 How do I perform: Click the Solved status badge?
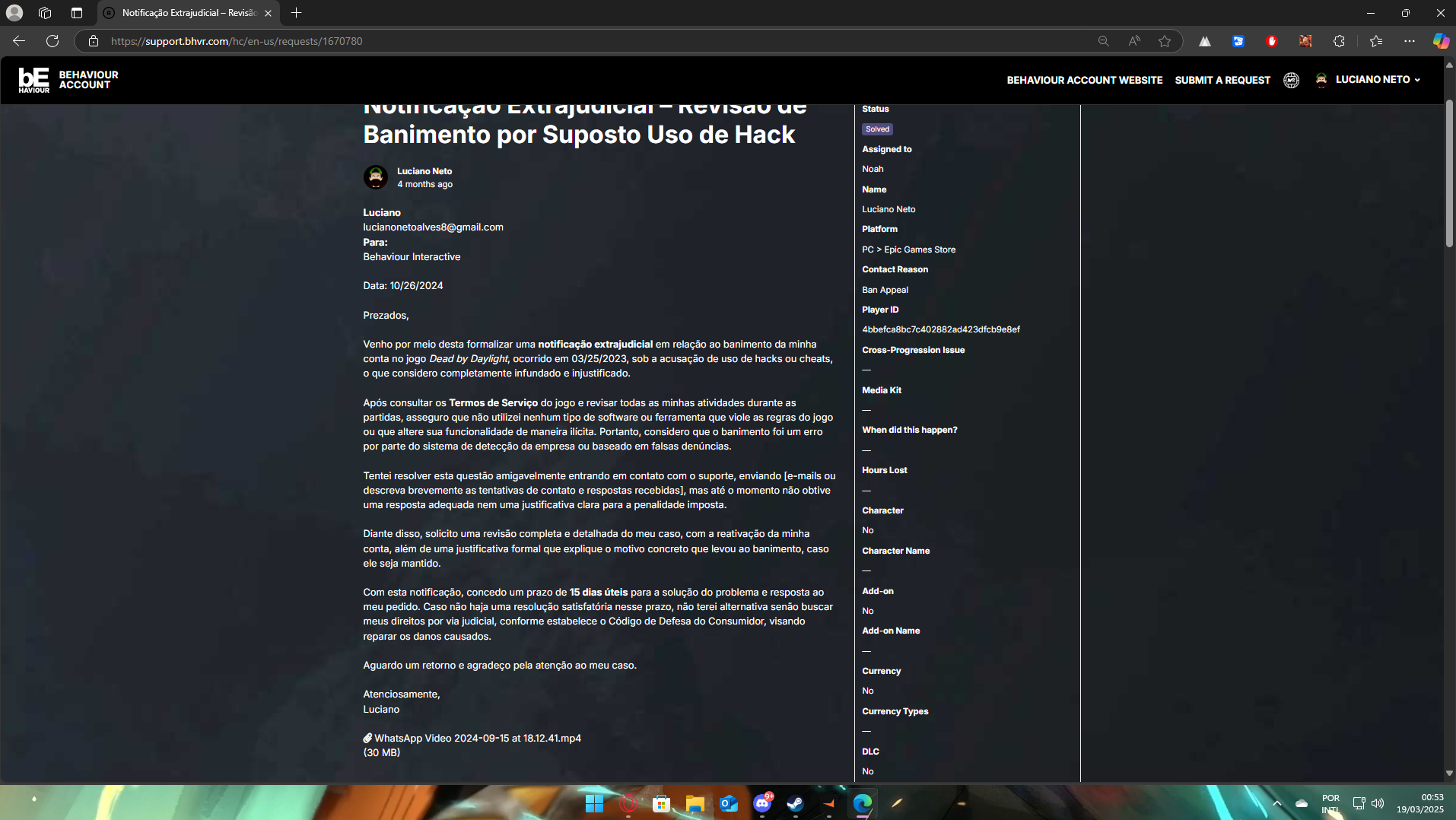877,129
